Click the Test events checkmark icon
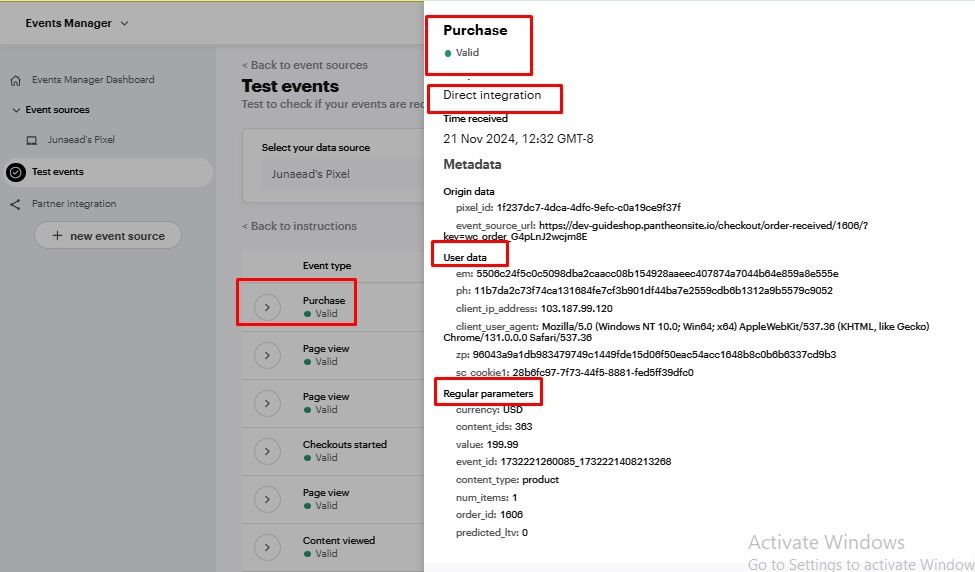This screenshot has height=572, width=975. tap(15, 172)
